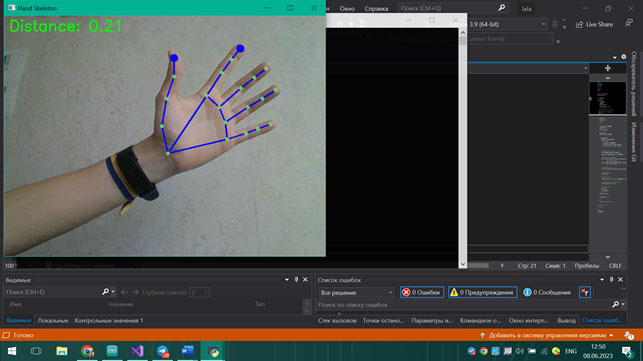Click the split editor plus icon

608,68
